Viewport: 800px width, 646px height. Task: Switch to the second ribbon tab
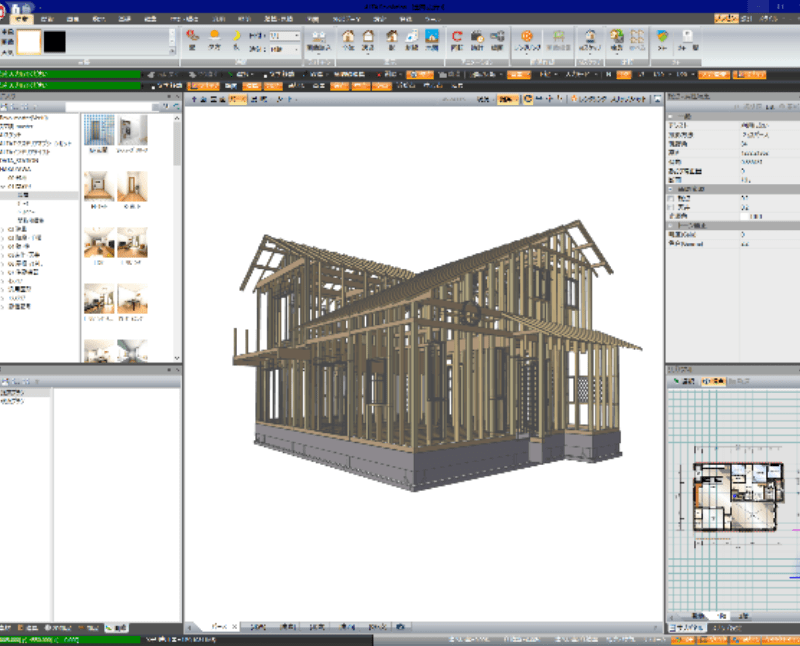click(46, 19)
